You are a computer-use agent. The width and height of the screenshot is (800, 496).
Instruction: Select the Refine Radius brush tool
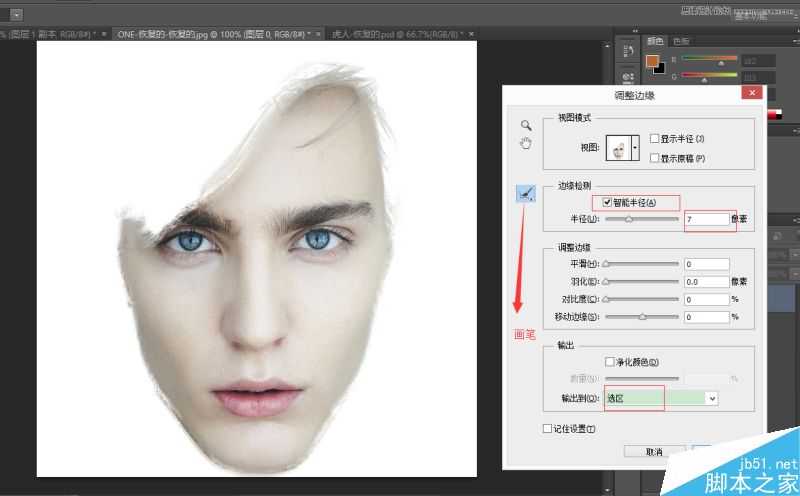[525, 195]
